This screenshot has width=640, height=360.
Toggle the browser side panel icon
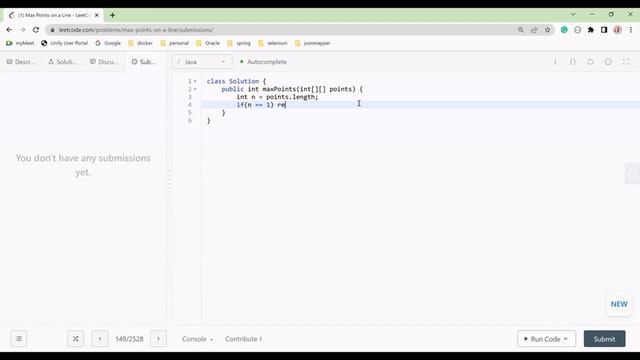click(x=604, y=30)
